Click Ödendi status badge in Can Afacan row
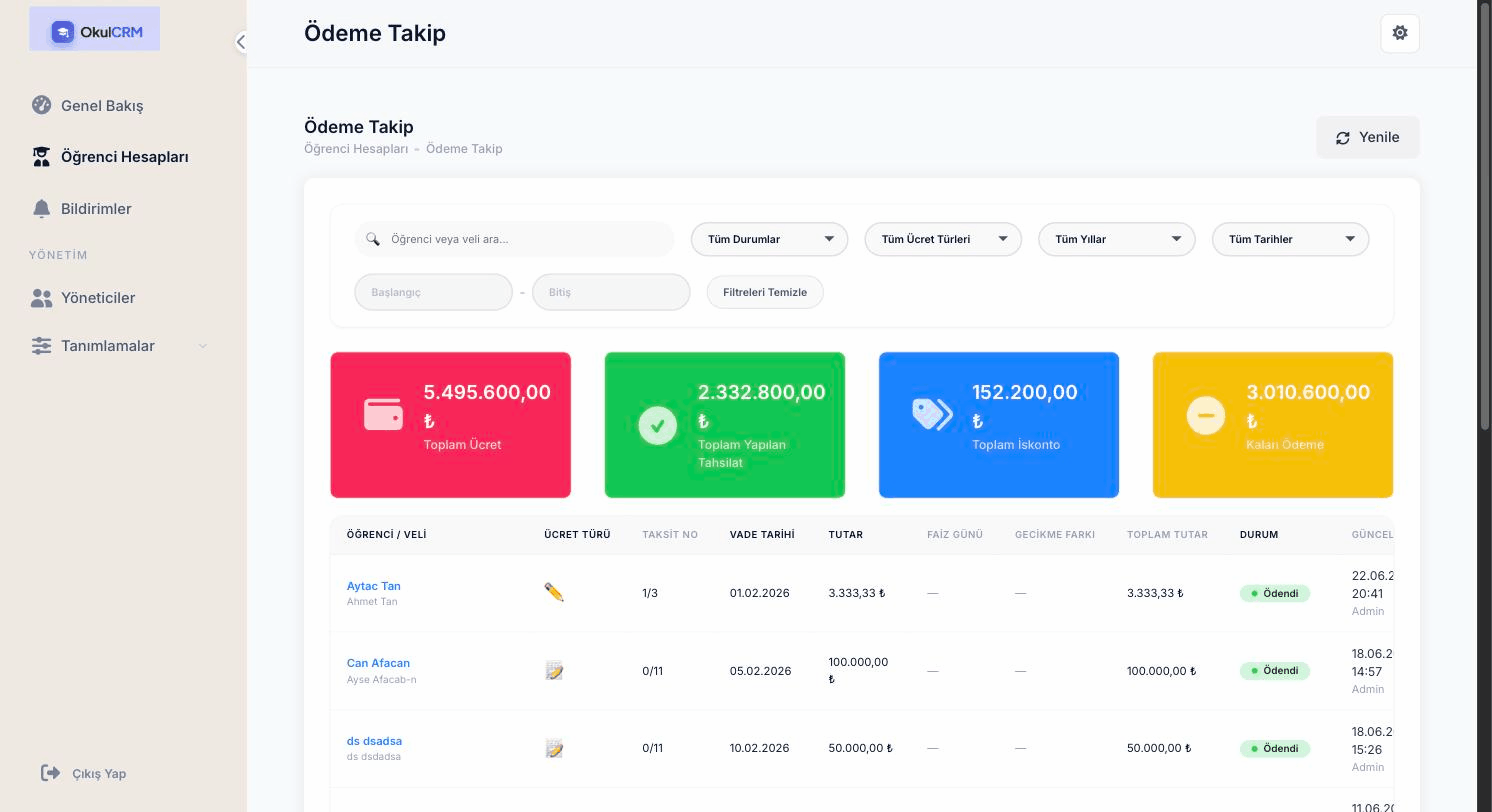 (x=1275, y=670)
